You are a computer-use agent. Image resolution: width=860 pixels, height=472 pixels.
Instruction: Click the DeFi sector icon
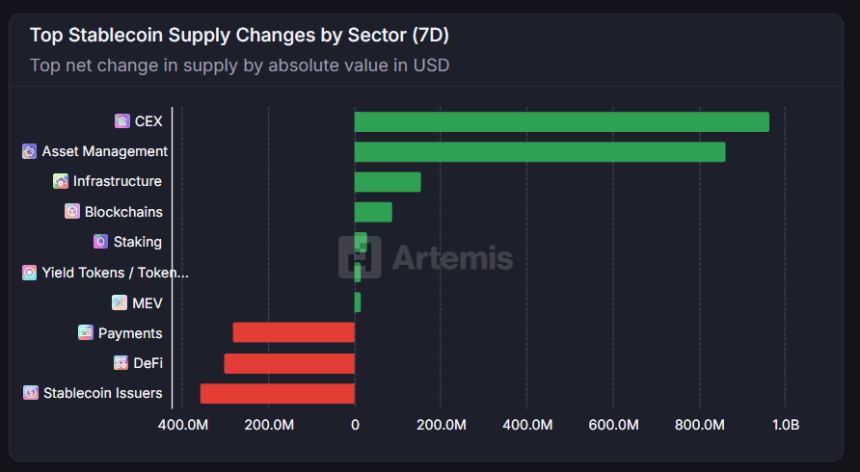click(120, 363)
